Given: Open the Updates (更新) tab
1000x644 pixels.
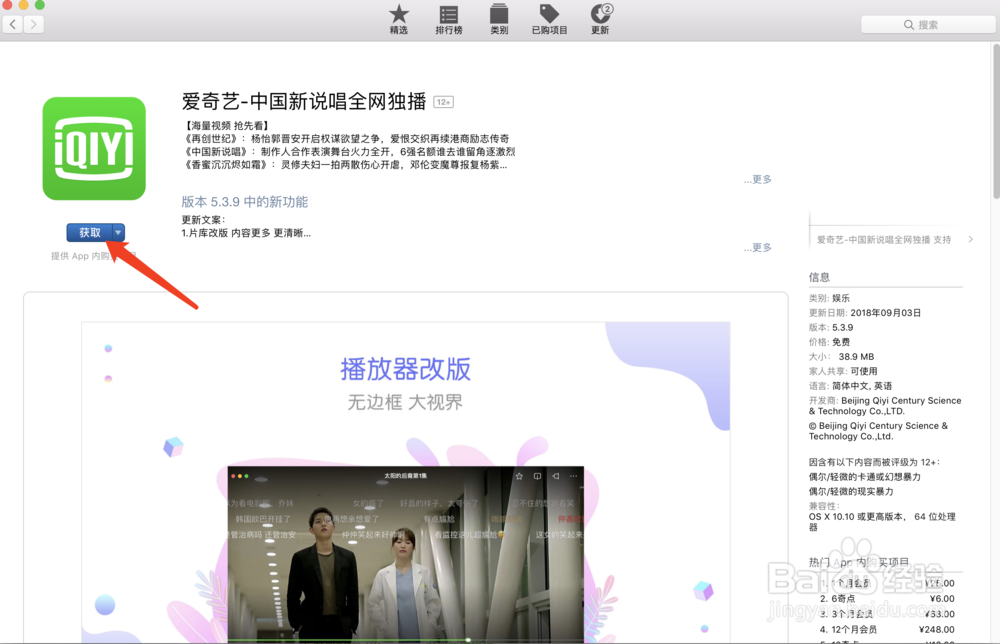Looking at the screenshot, I should [x=600, y=19].
